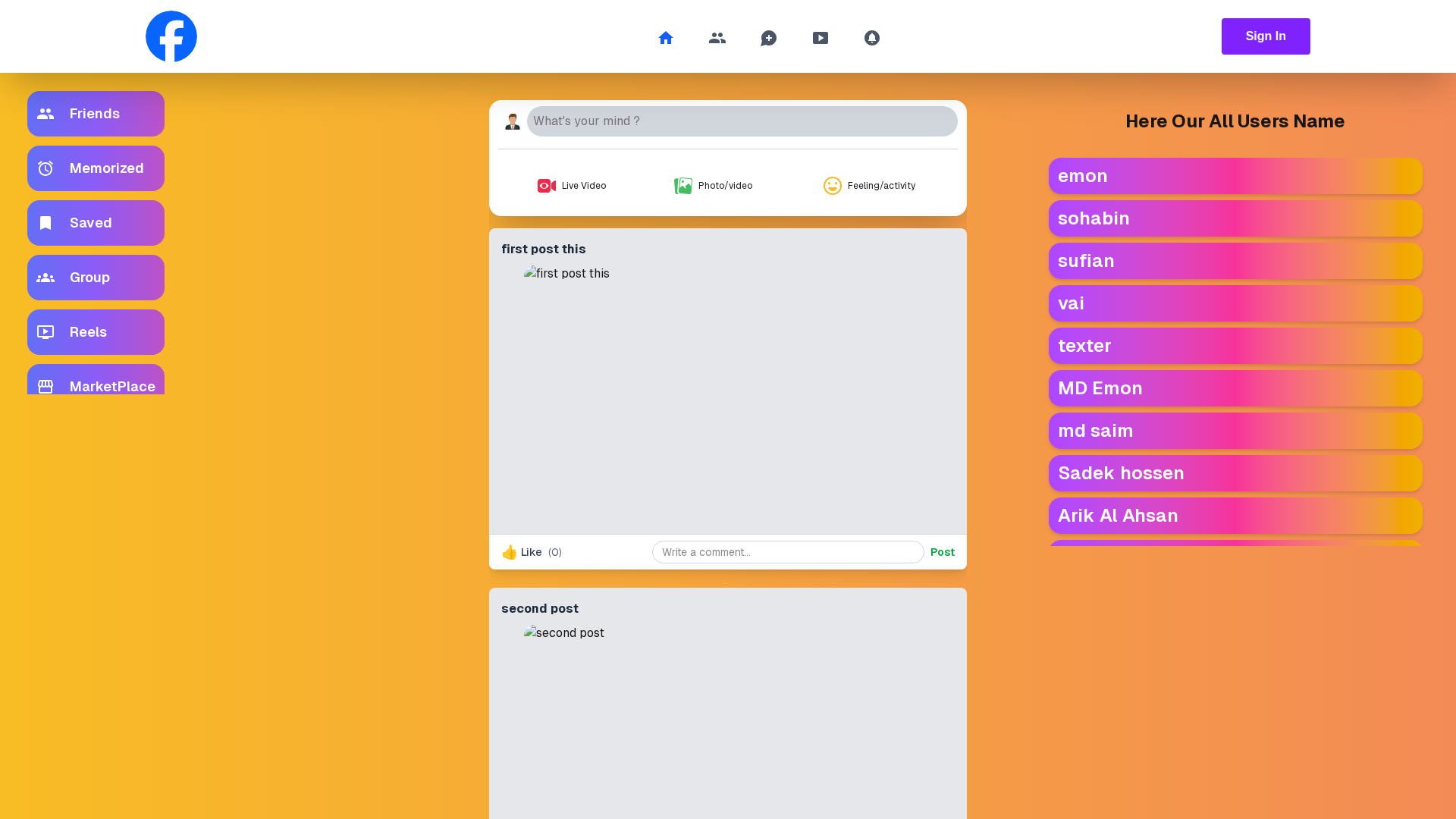Open Friends in the sidebar
The height and width of the screenshot is (819, 1456).
(x=96, y=114)
